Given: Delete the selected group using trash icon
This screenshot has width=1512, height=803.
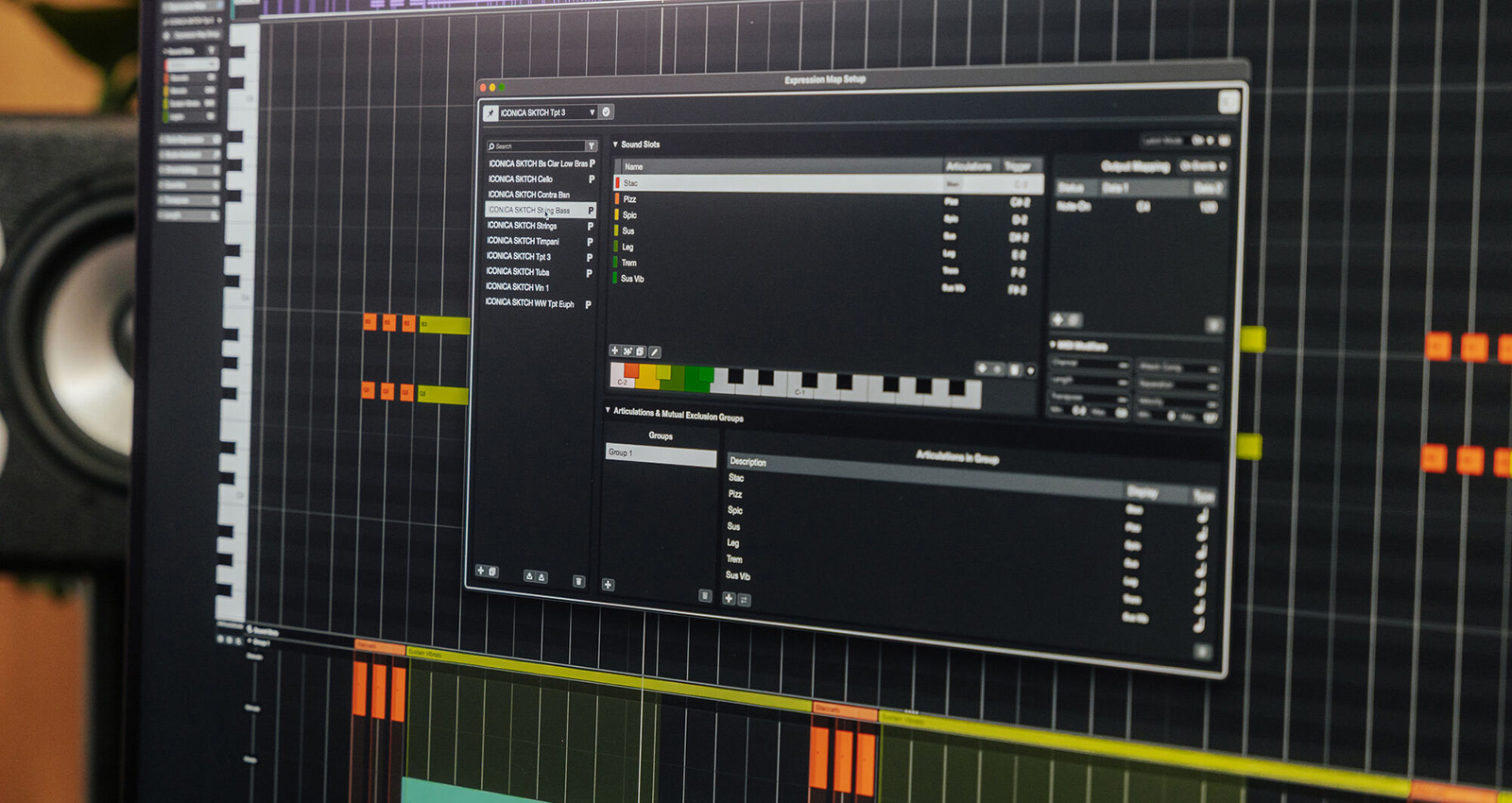Looking at the screenshot, I should [704, 595].
